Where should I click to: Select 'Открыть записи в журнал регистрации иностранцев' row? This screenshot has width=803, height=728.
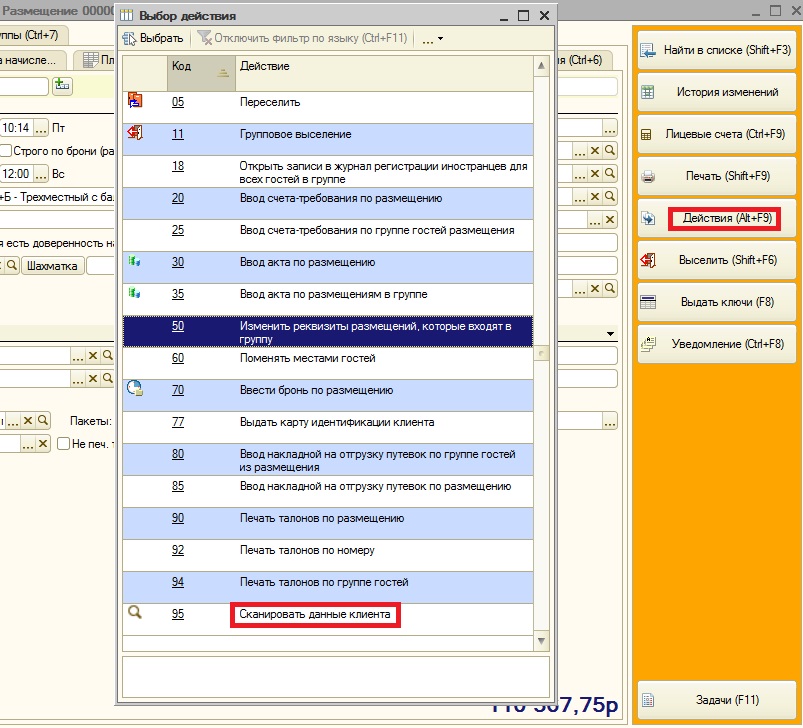coord(328,171)
